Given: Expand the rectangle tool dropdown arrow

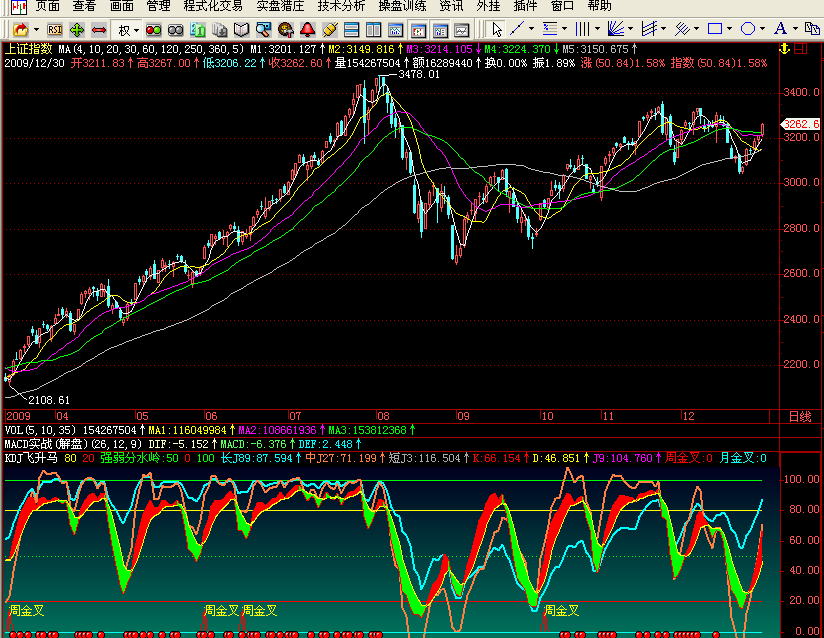Looking at the screenshot, I should click(x=729, y=28).
